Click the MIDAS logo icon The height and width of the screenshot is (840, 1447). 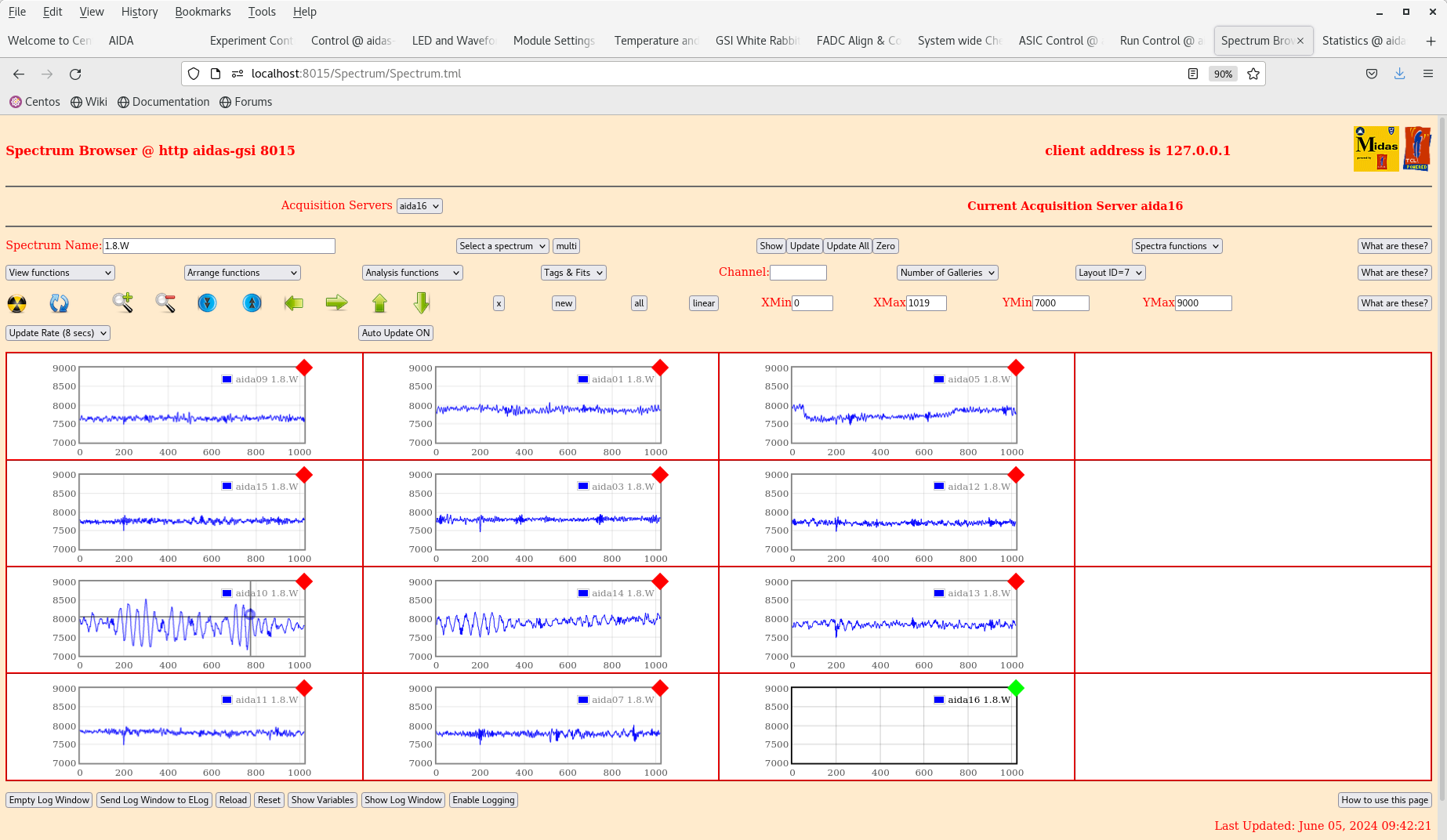pyautogui.click(x=1376, y=149)
